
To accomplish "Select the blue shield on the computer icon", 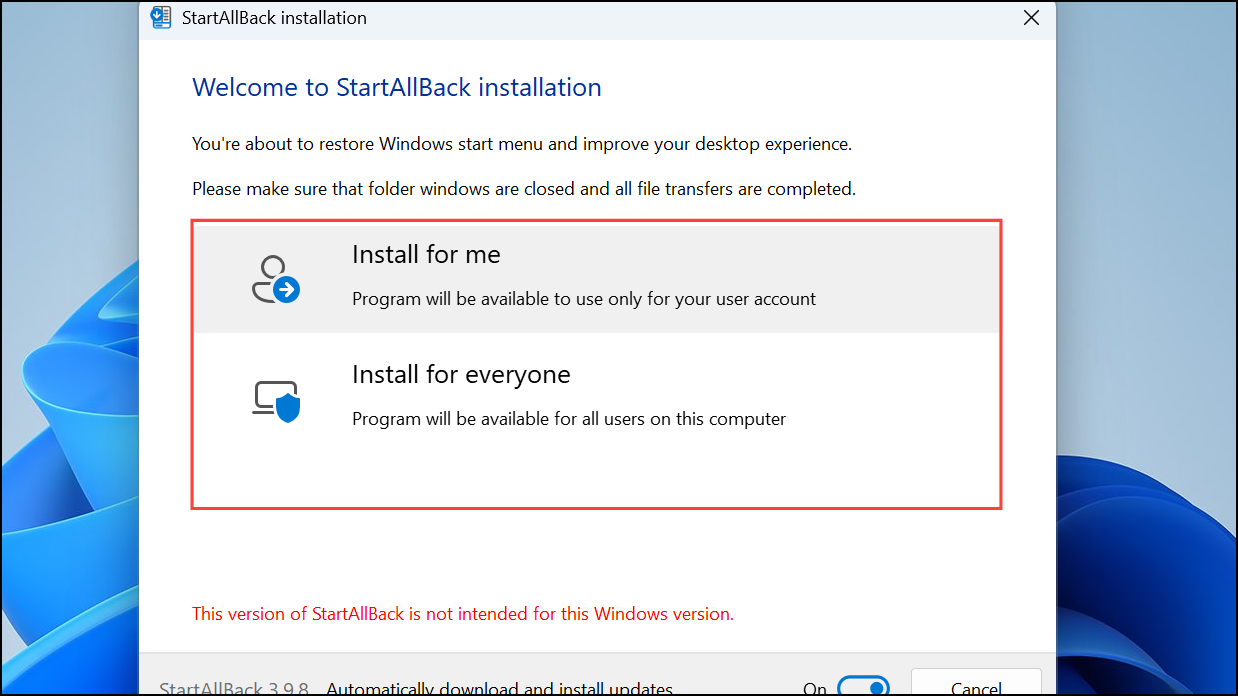I will point(287,410).
